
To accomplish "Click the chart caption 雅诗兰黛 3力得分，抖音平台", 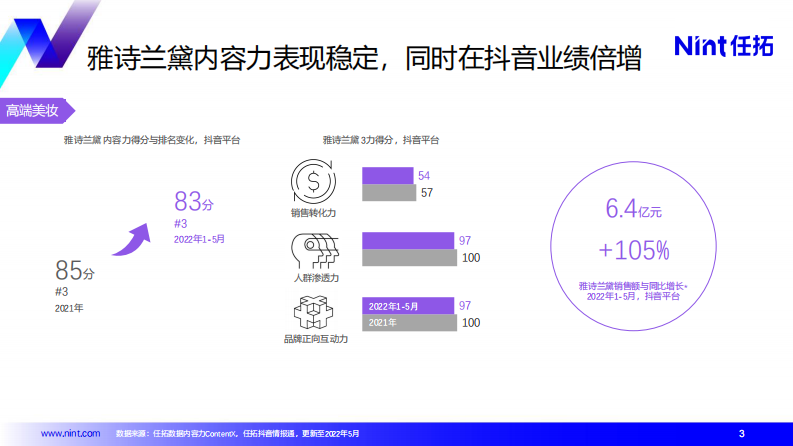I will pos(381,140).
